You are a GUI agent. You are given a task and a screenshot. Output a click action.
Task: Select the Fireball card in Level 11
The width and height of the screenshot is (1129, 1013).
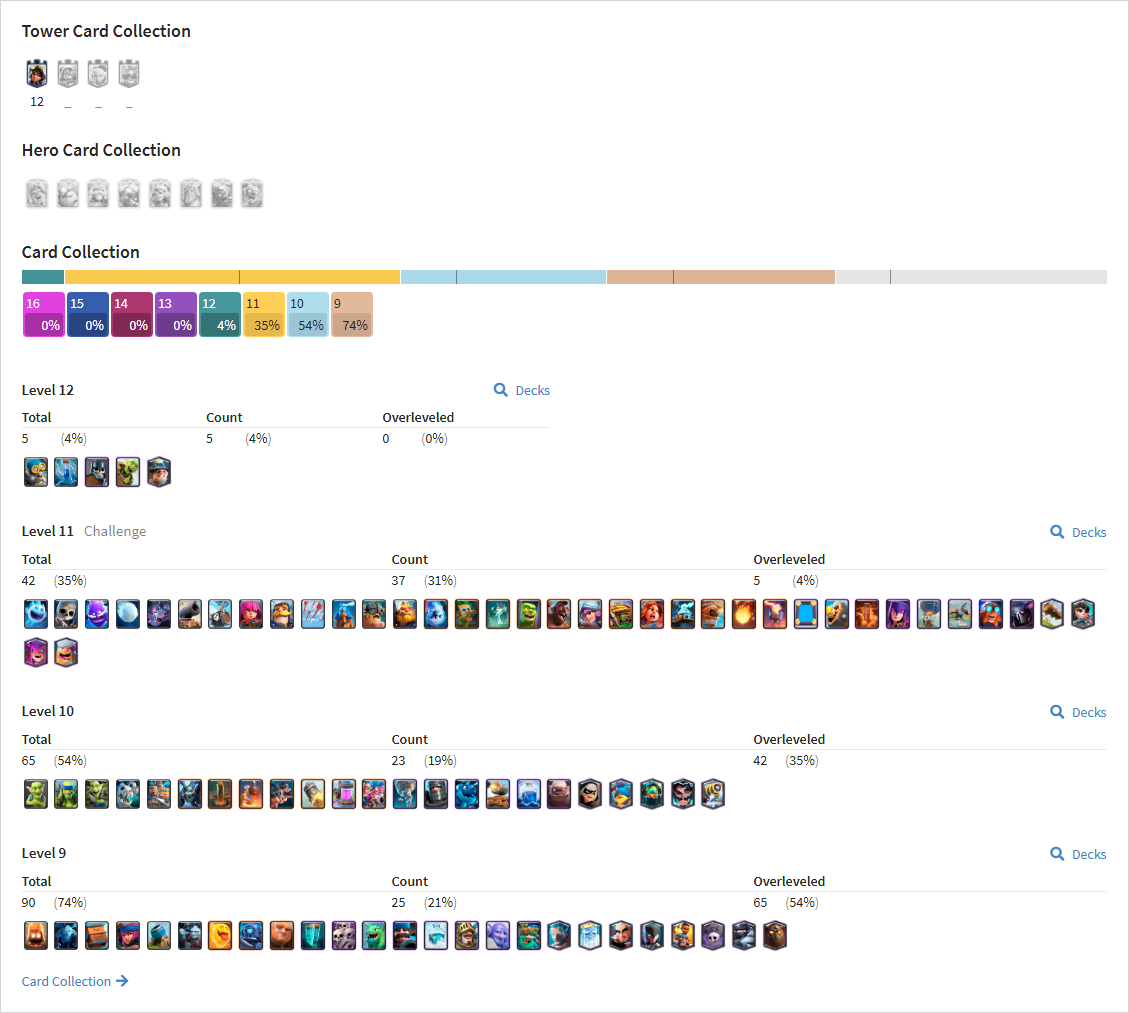coord(744,613)
